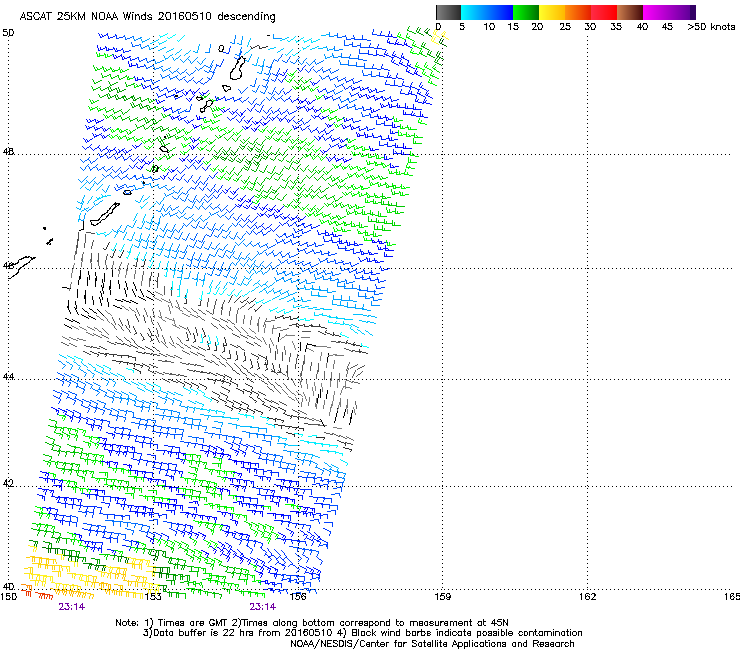Click longitude label 159

[442, 597]
